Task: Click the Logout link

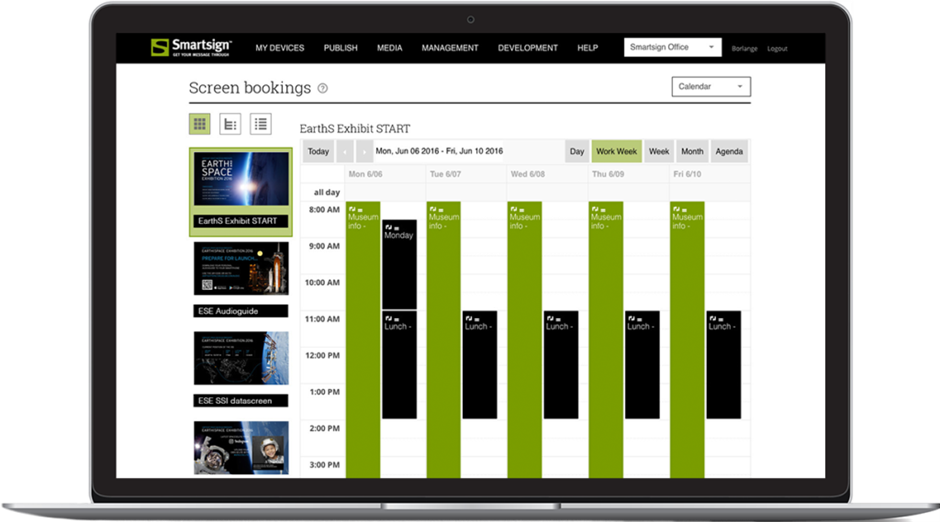Action: 777,48
